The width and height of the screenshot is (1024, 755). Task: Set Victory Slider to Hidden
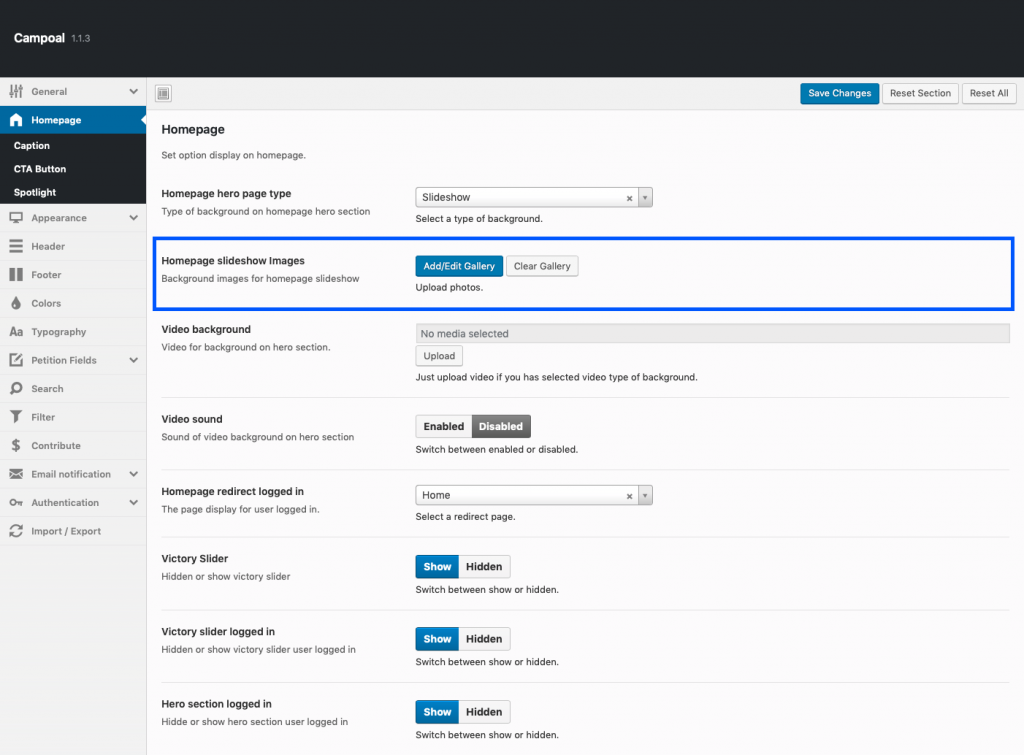click(484, 566)
